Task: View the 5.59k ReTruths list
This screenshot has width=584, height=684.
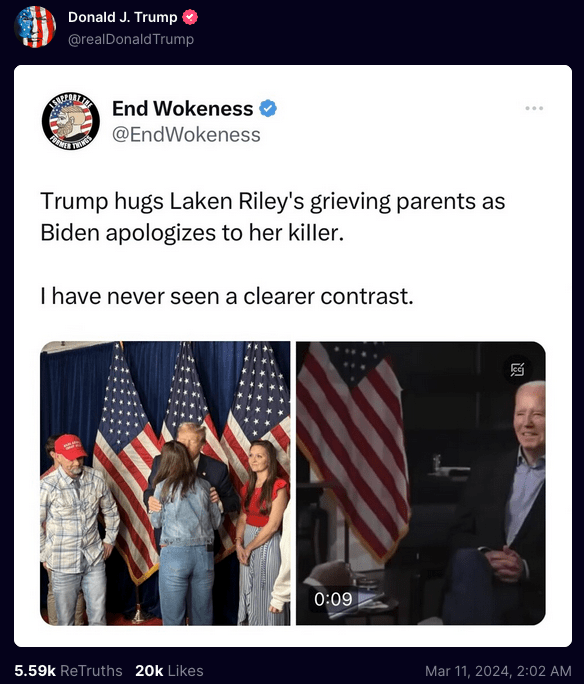Action: click(x=68, y=670)
